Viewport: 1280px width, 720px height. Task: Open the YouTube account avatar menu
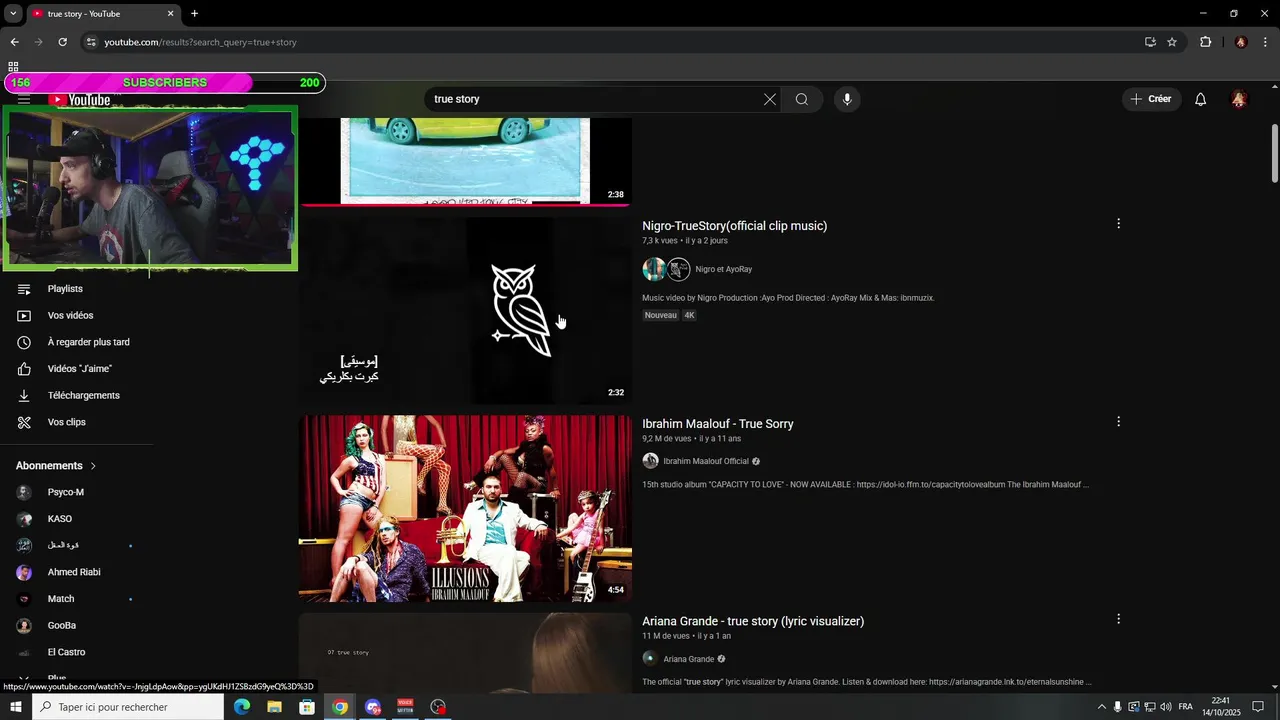coord(1239,99)
